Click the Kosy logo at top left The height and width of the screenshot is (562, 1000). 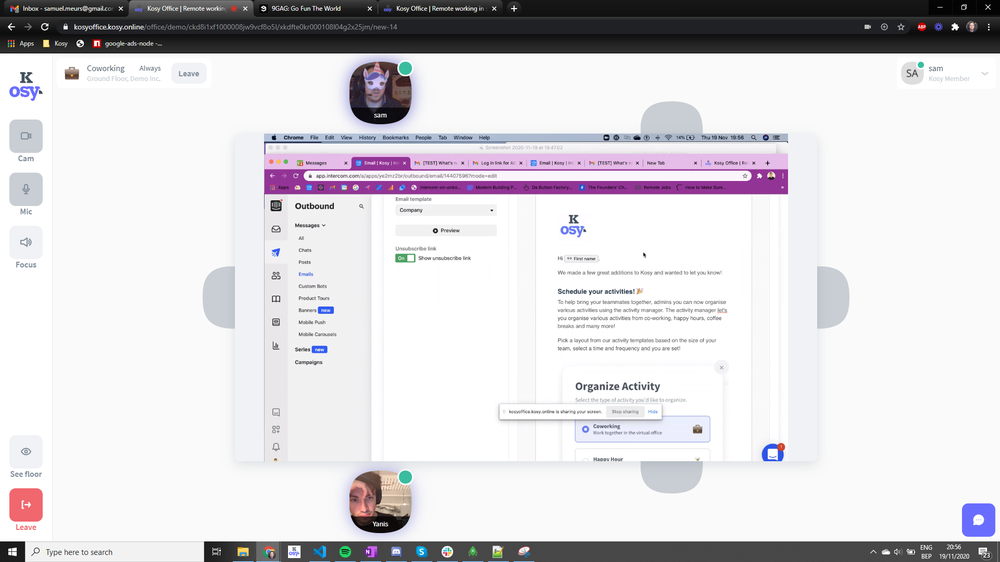point(26,85)
